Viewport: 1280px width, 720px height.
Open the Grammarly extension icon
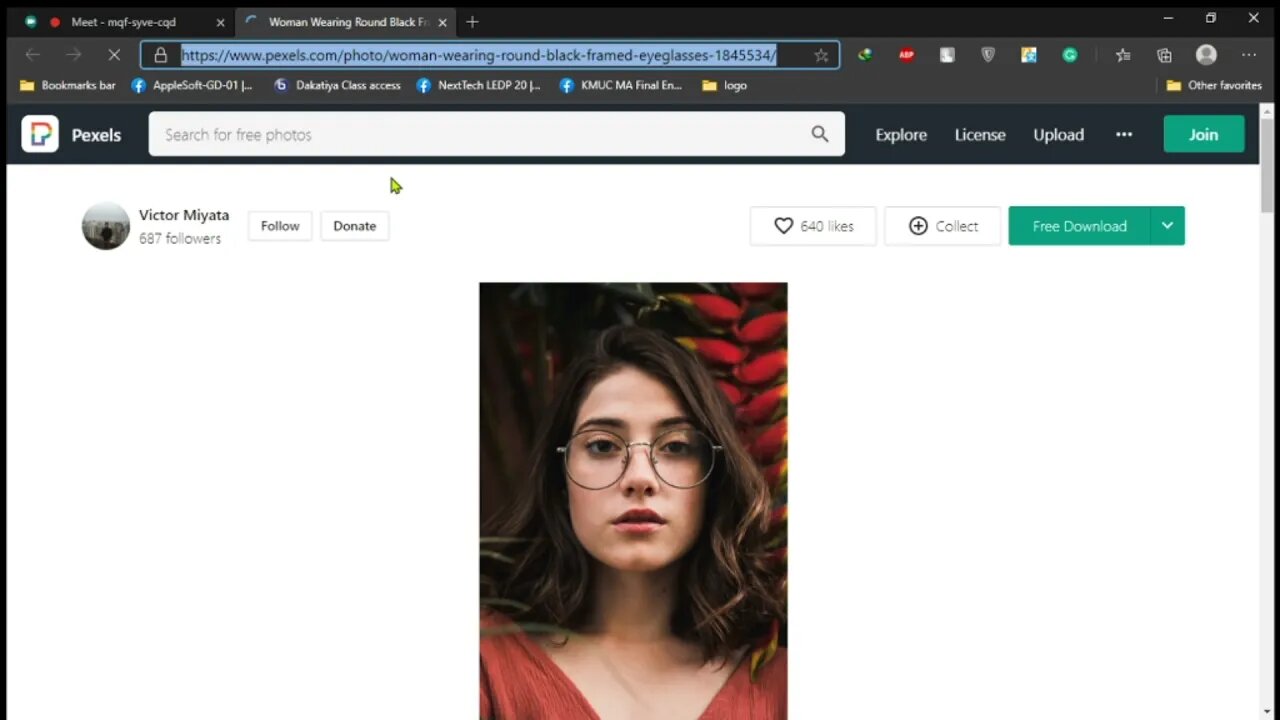1070,55
